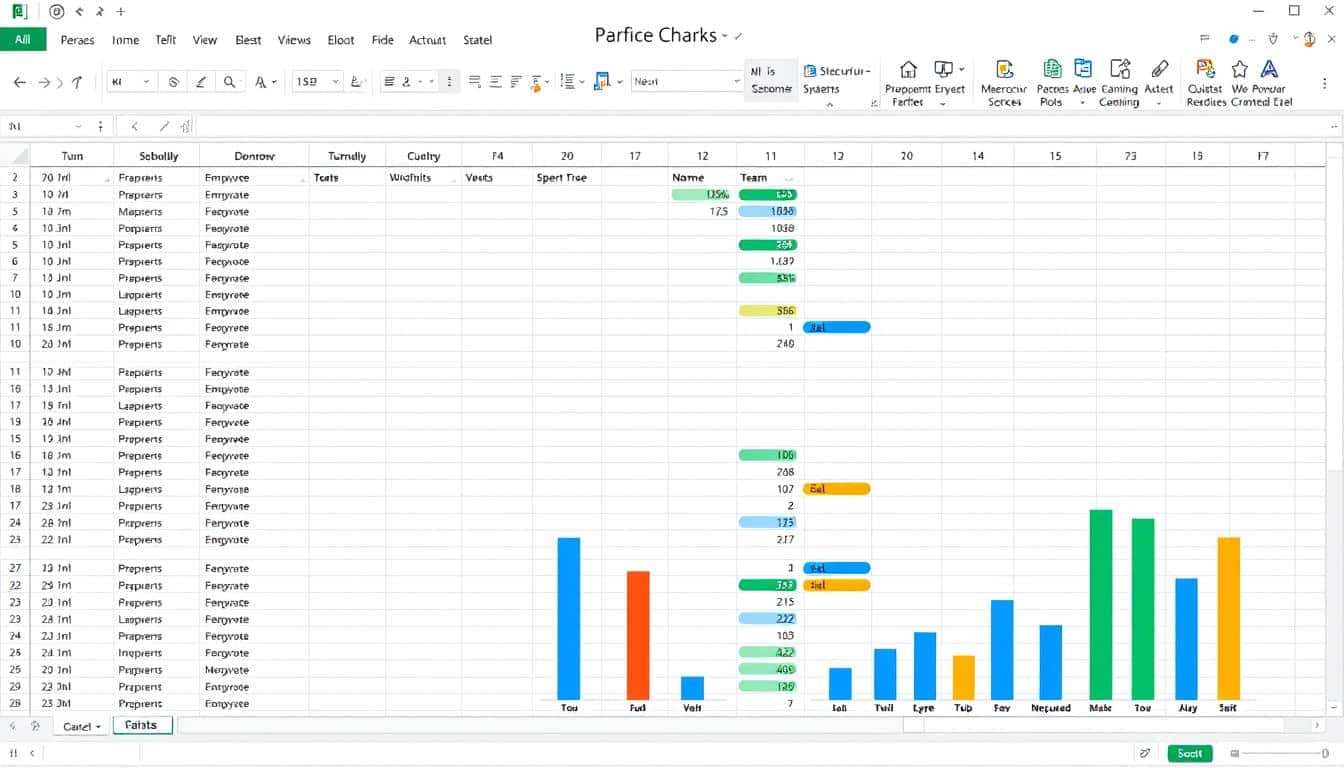Open the Peraes menu tab
This screenshot has height=768, width=1344.
click(78, 40)
